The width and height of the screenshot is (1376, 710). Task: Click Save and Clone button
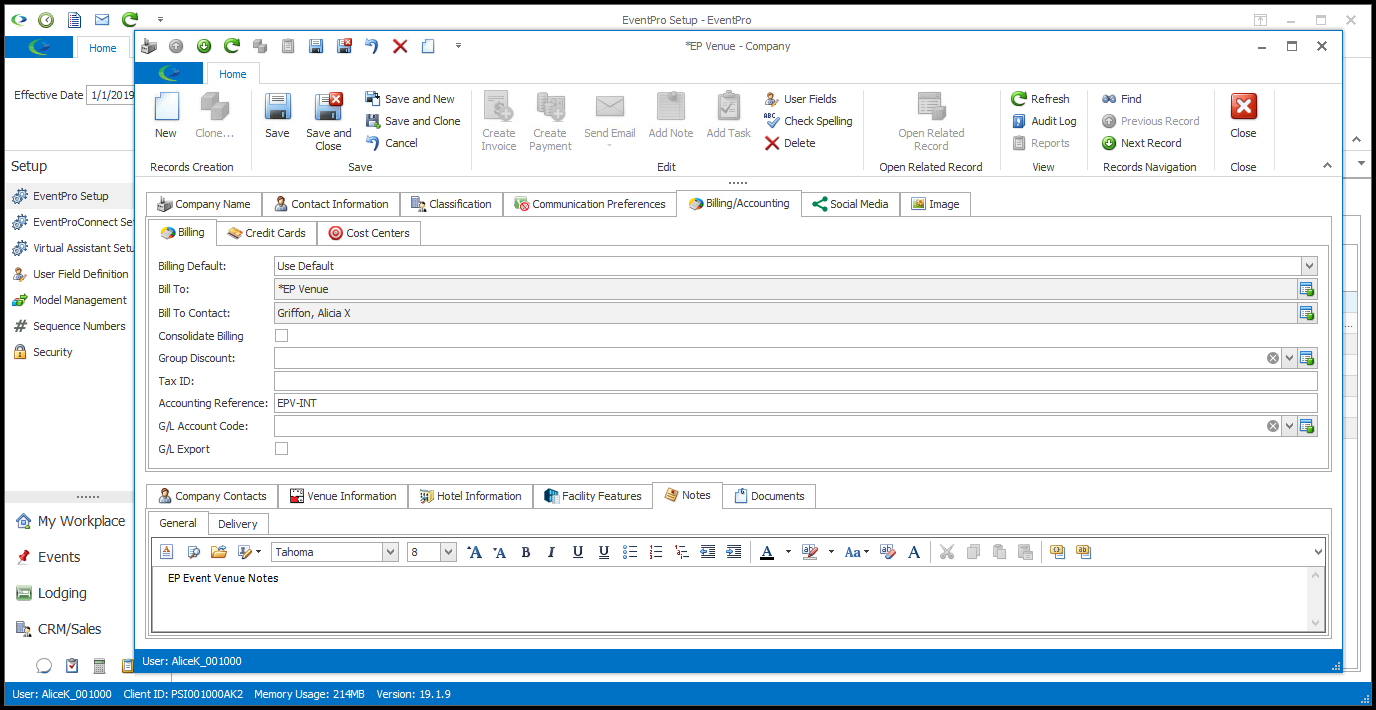[x=413, y=121]
